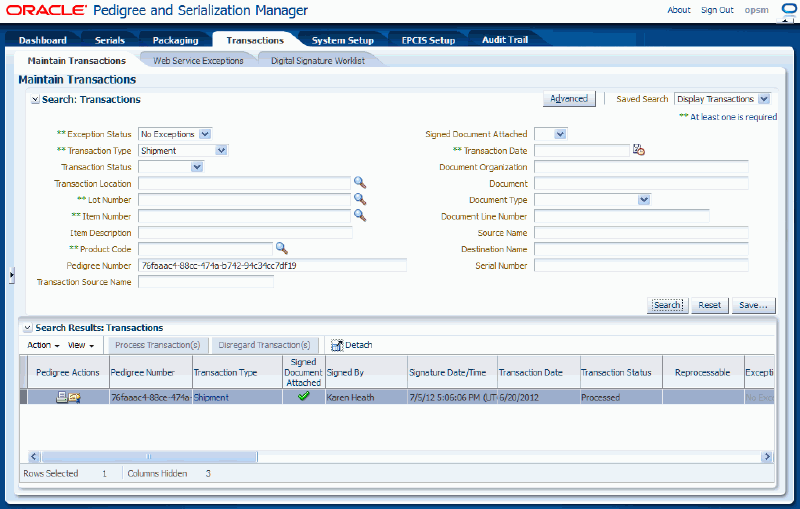This screenshot has height=509, width=800.
Task: Click the green signed document checkmark
Action: point(304,396)
